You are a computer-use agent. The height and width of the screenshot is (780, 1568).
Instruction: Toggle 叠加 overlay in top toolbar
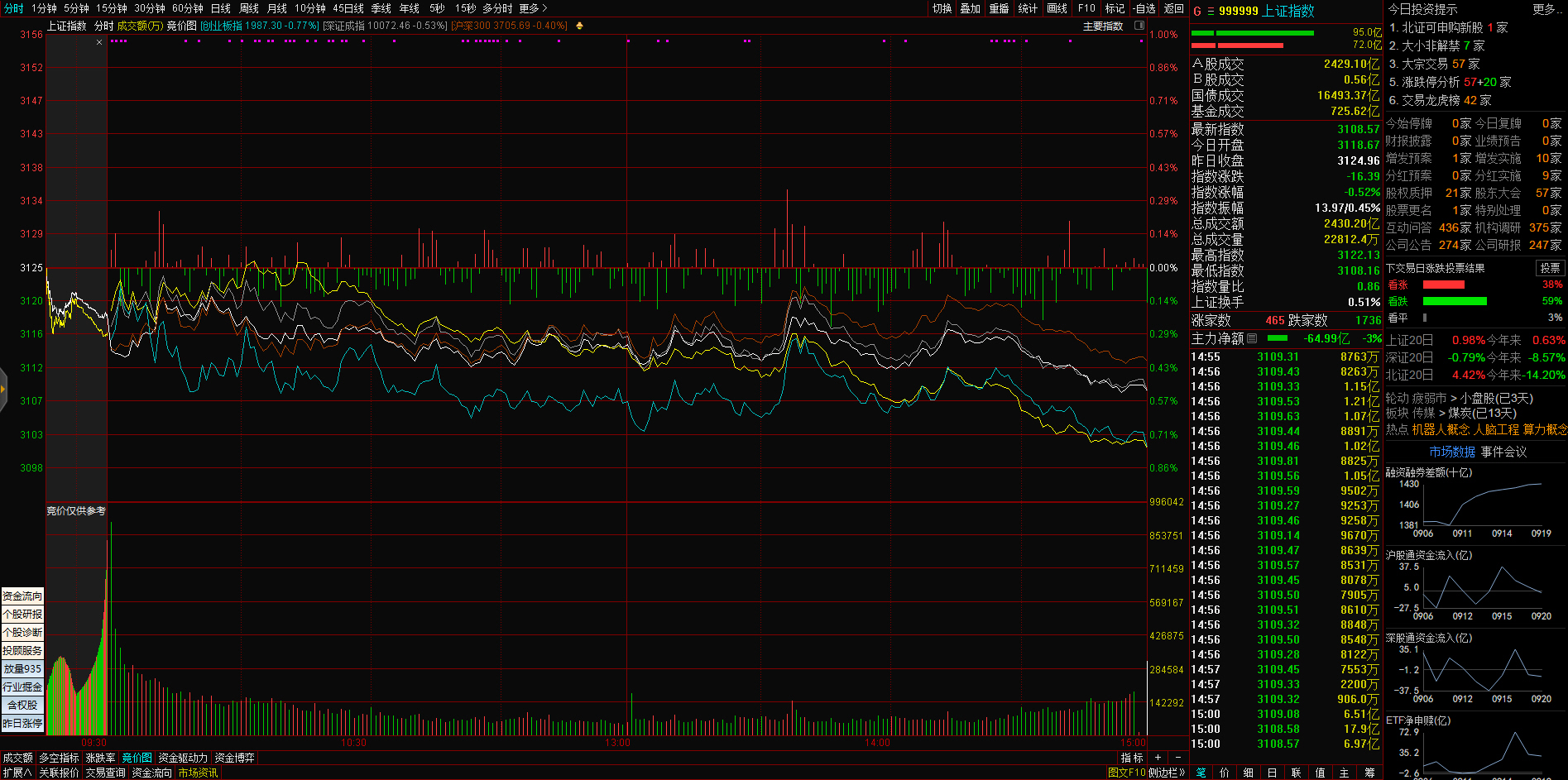point(970,8)
